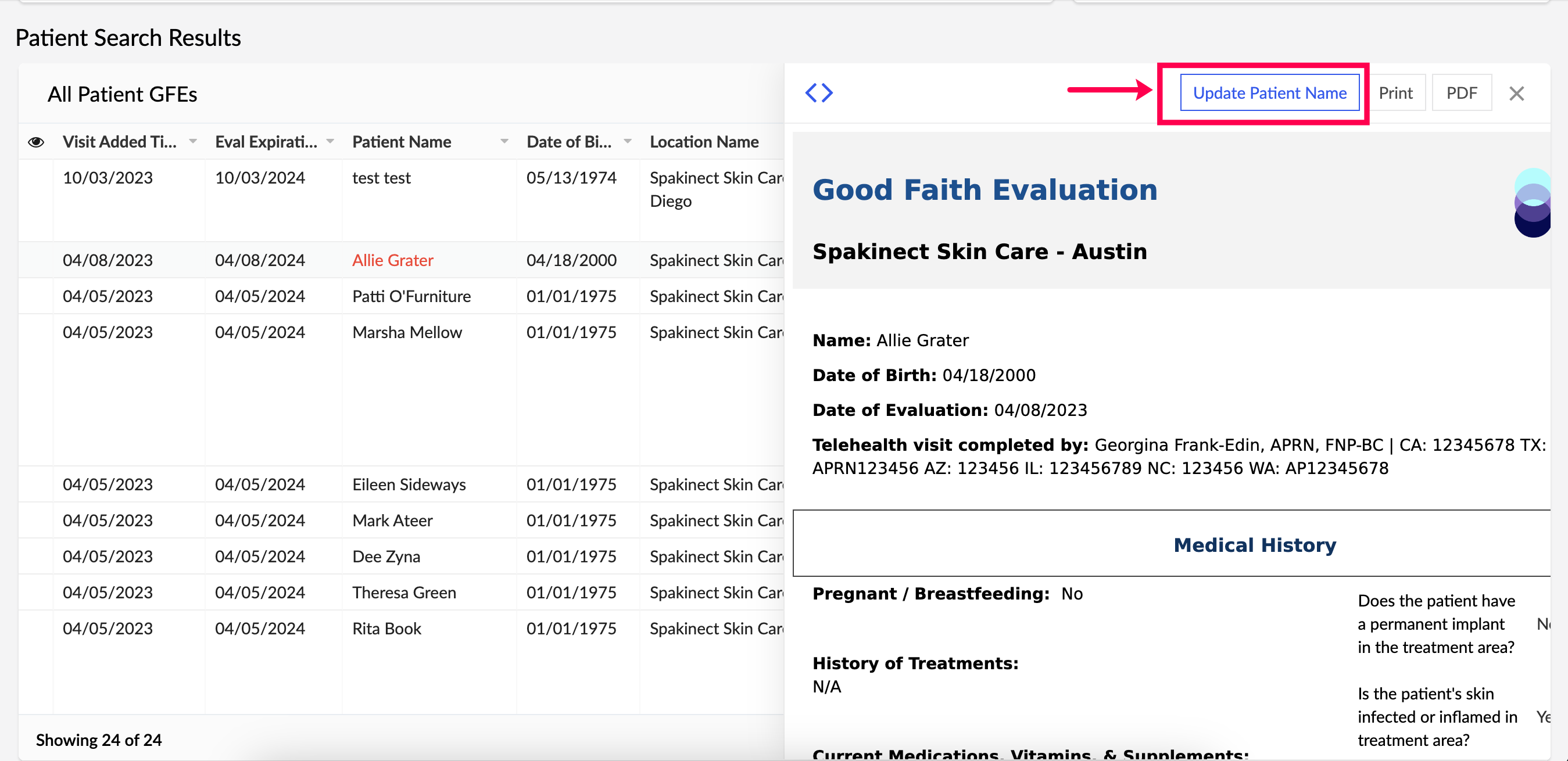Image resolution: width=1568 pixels, height=761 pixels.
Task: Click visit date 04/08/2023
Action: (108, 260)
